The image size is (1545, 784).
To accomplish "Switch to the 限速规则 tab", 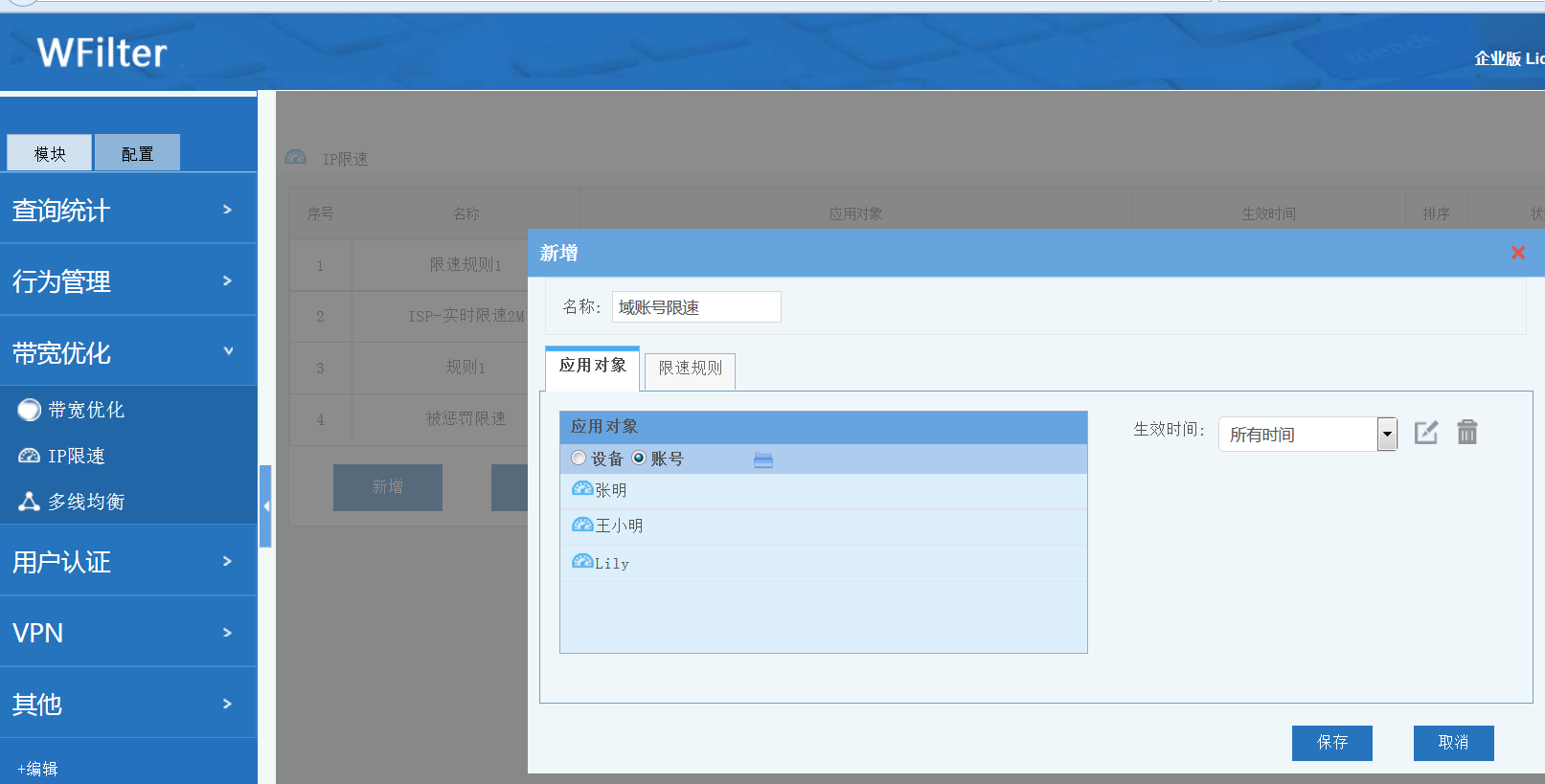I will 690,369.
